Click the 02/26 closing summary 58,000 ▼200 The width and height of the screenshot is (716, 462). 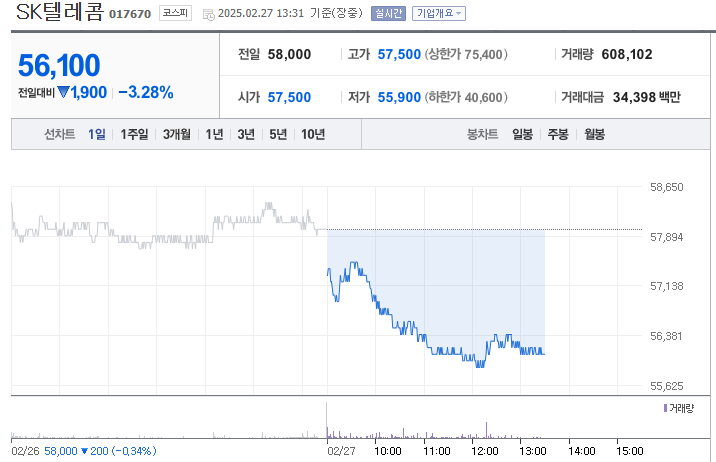click(100, 452)
